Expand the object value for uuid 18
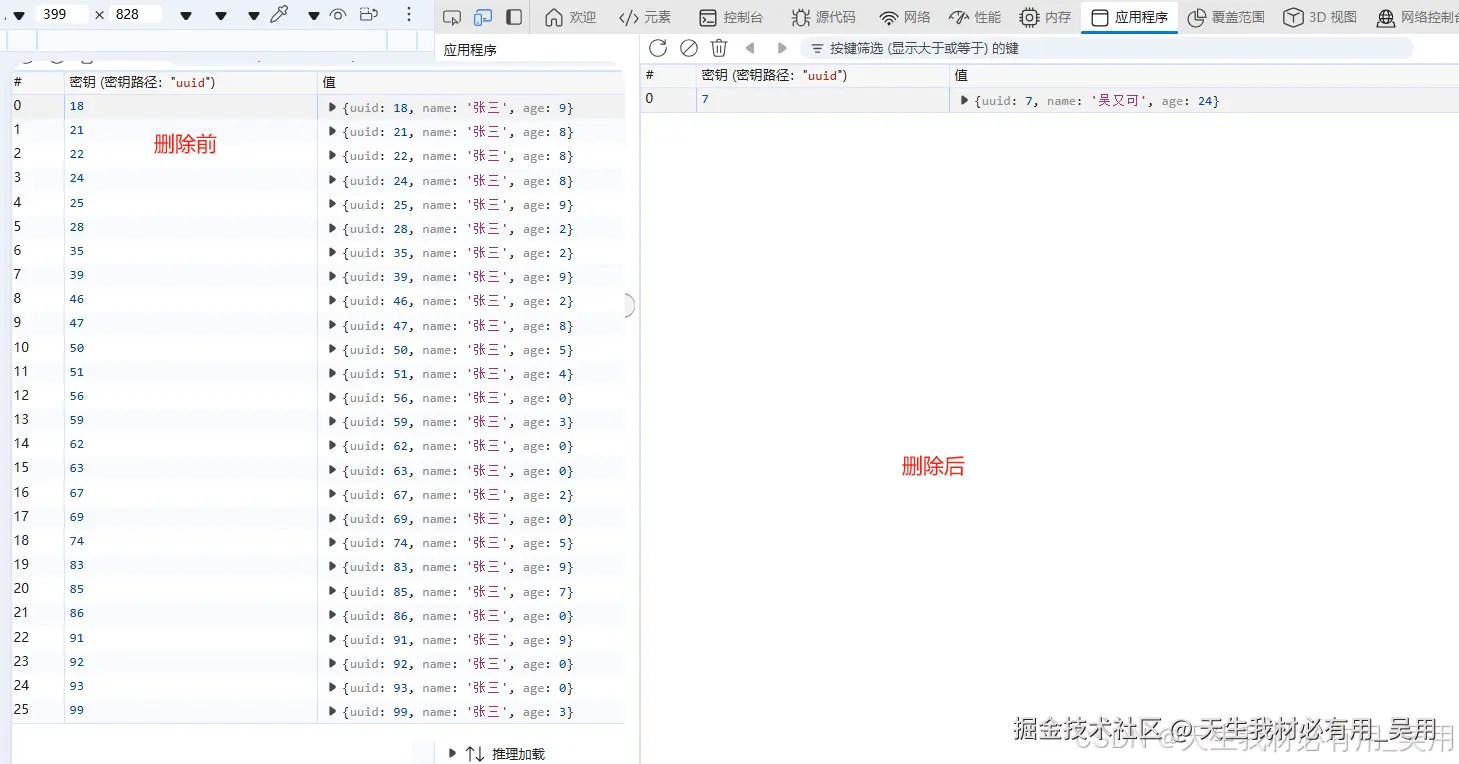This screenshot has width=1459, height=764. (333, 107)
